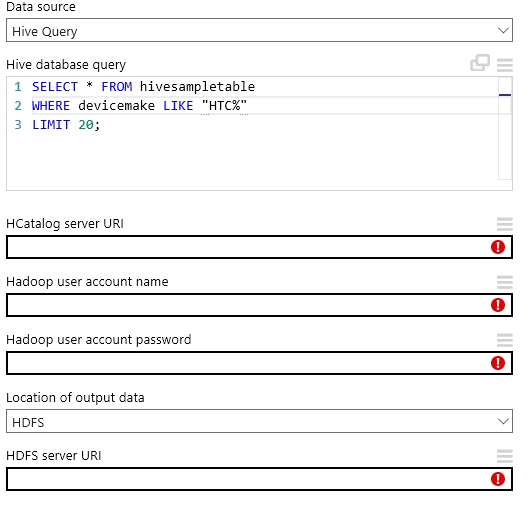531x514 pixels.
Task: Focus the HCatalog server URI input
Action: click(x=259, y=247)
